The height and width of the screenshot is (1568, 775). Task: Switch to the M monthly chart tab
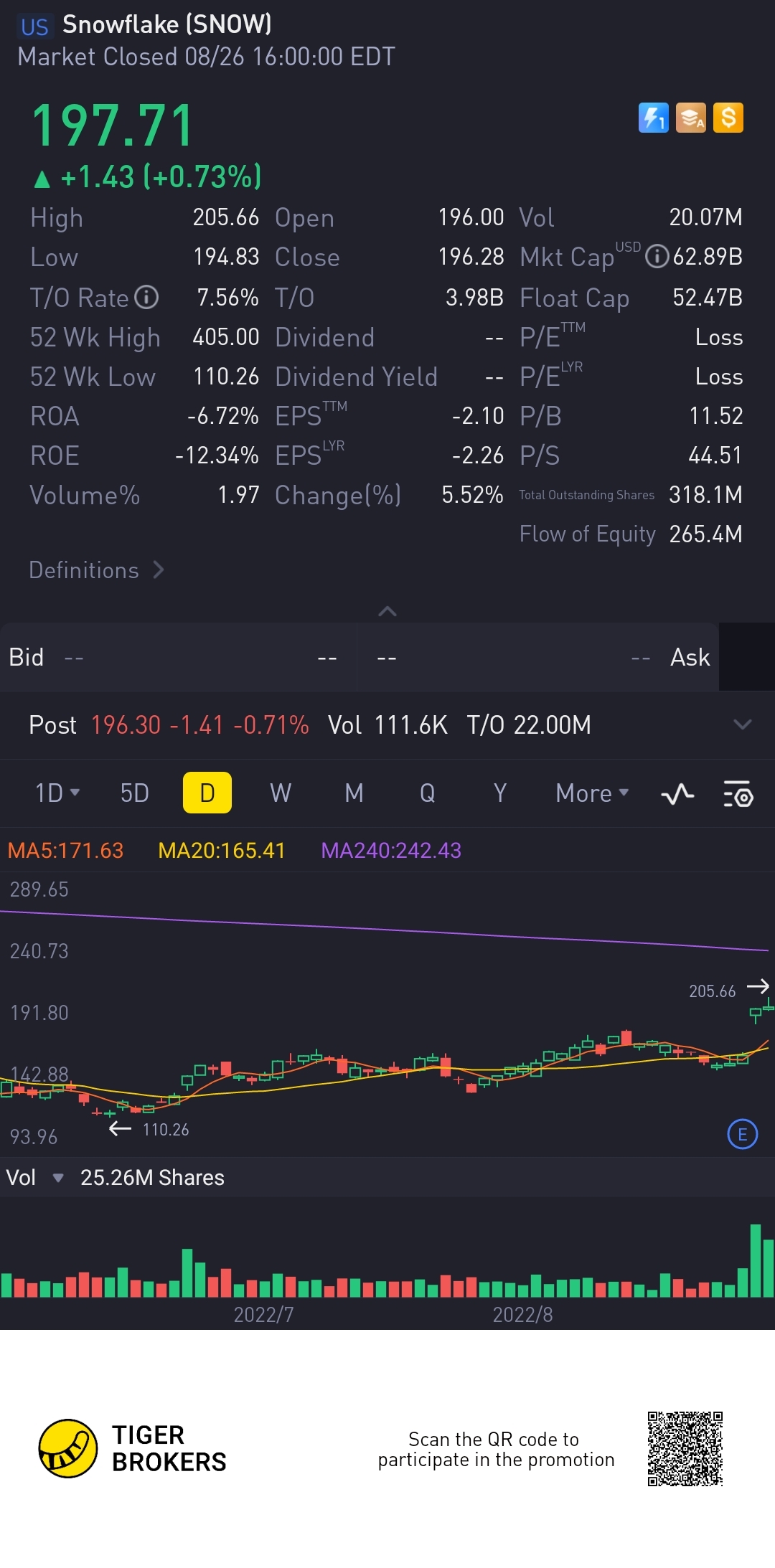tap(354, 793)
